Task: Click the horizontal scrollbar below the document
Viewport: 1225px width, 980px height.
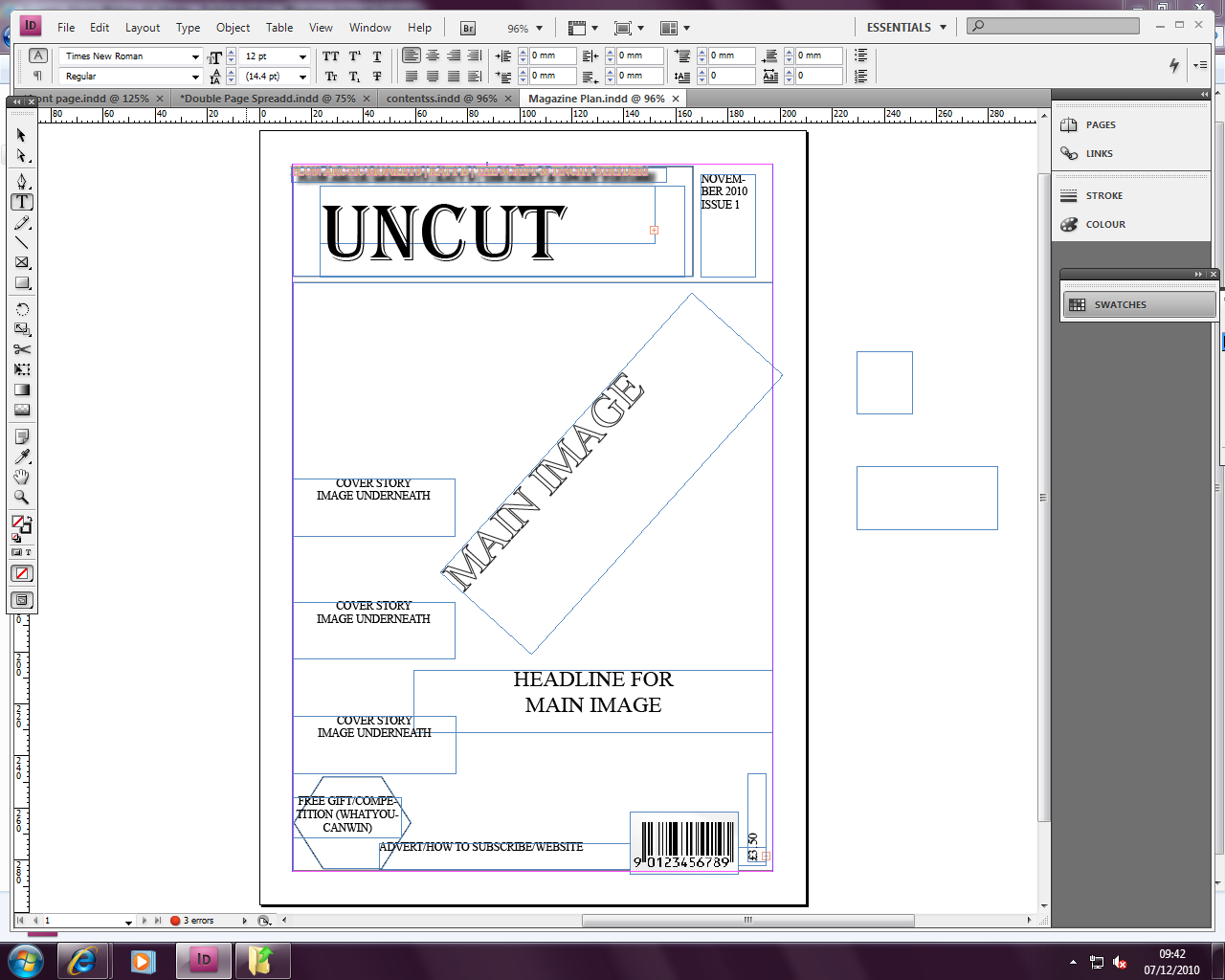Action: point(746,920)
